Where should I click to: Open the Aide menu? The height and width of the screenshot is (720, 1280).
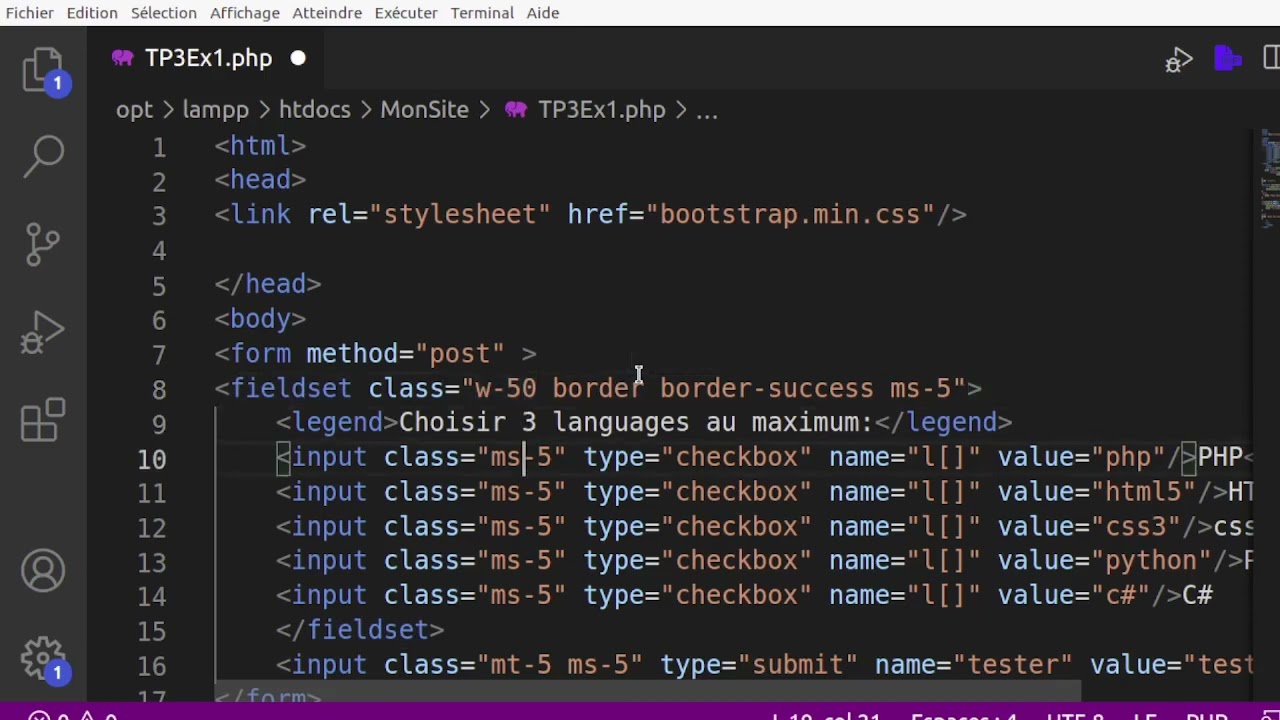[543, 13]
